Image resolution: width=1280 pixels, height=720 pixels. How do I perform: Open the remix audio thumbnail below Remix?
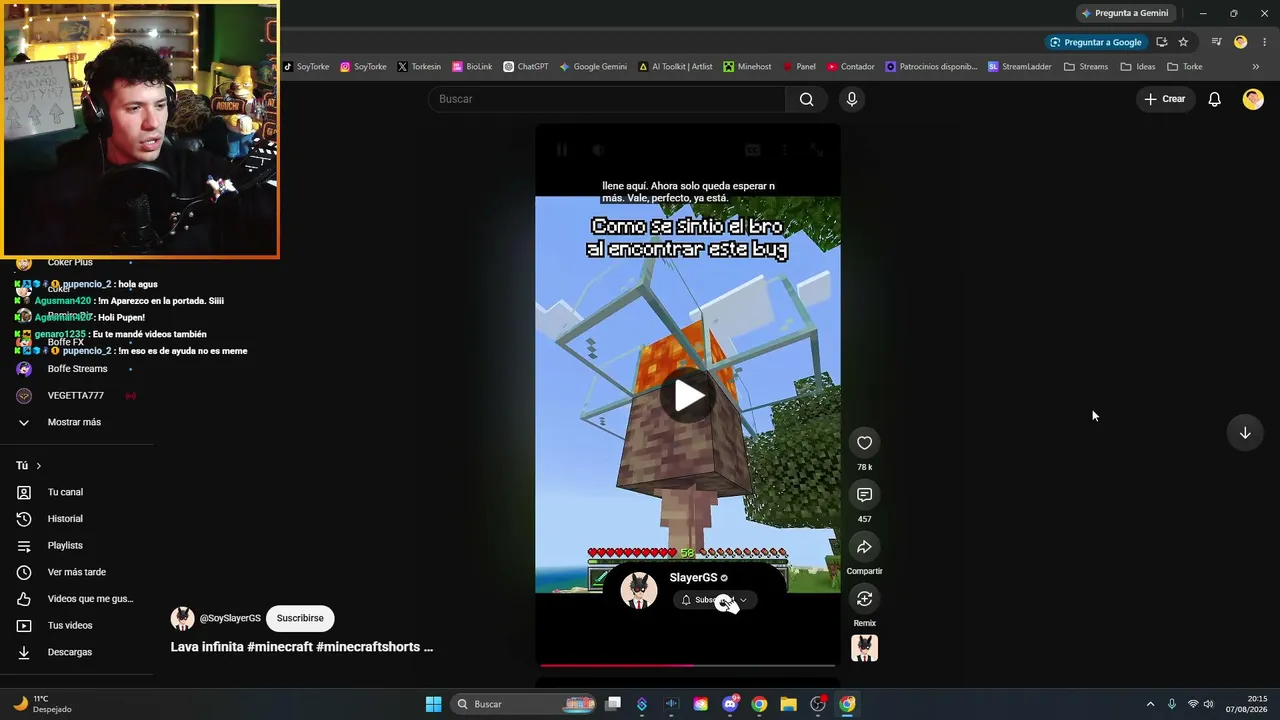point(864,648)
